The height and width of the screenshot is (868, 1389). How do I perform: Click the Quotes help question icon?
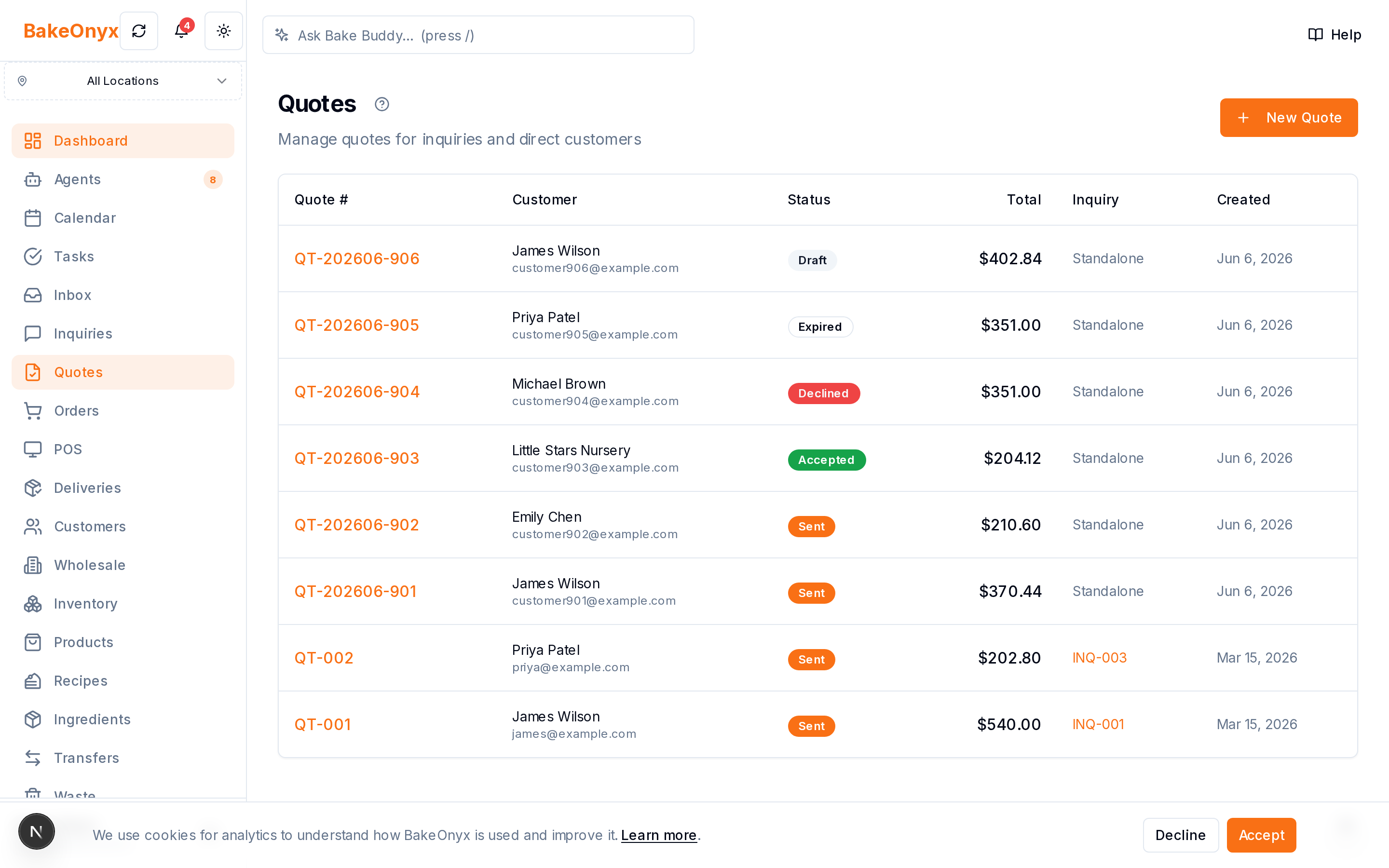[381, 105]
